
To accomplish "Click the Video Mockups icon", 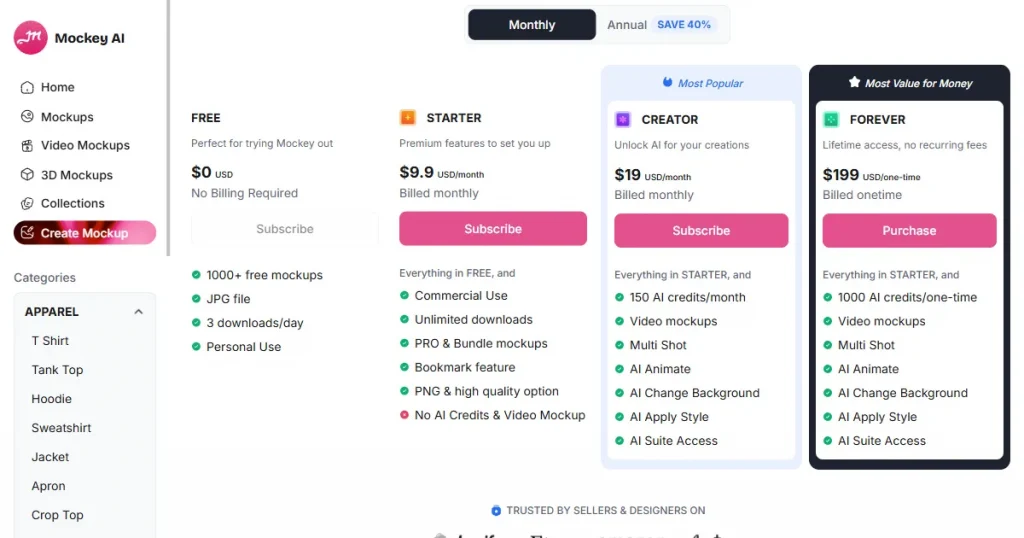I will tap(27, 146).
